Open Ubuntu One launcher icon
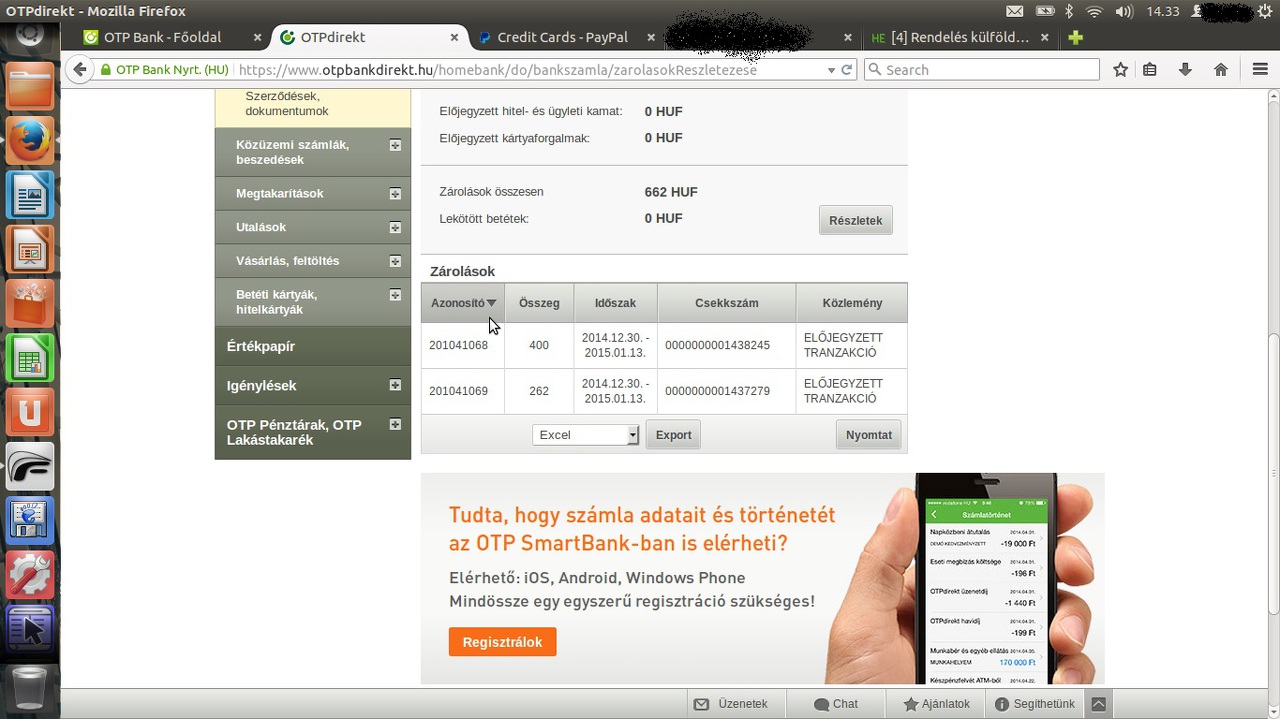This screenshot has width=1280, height=719. 30,411
